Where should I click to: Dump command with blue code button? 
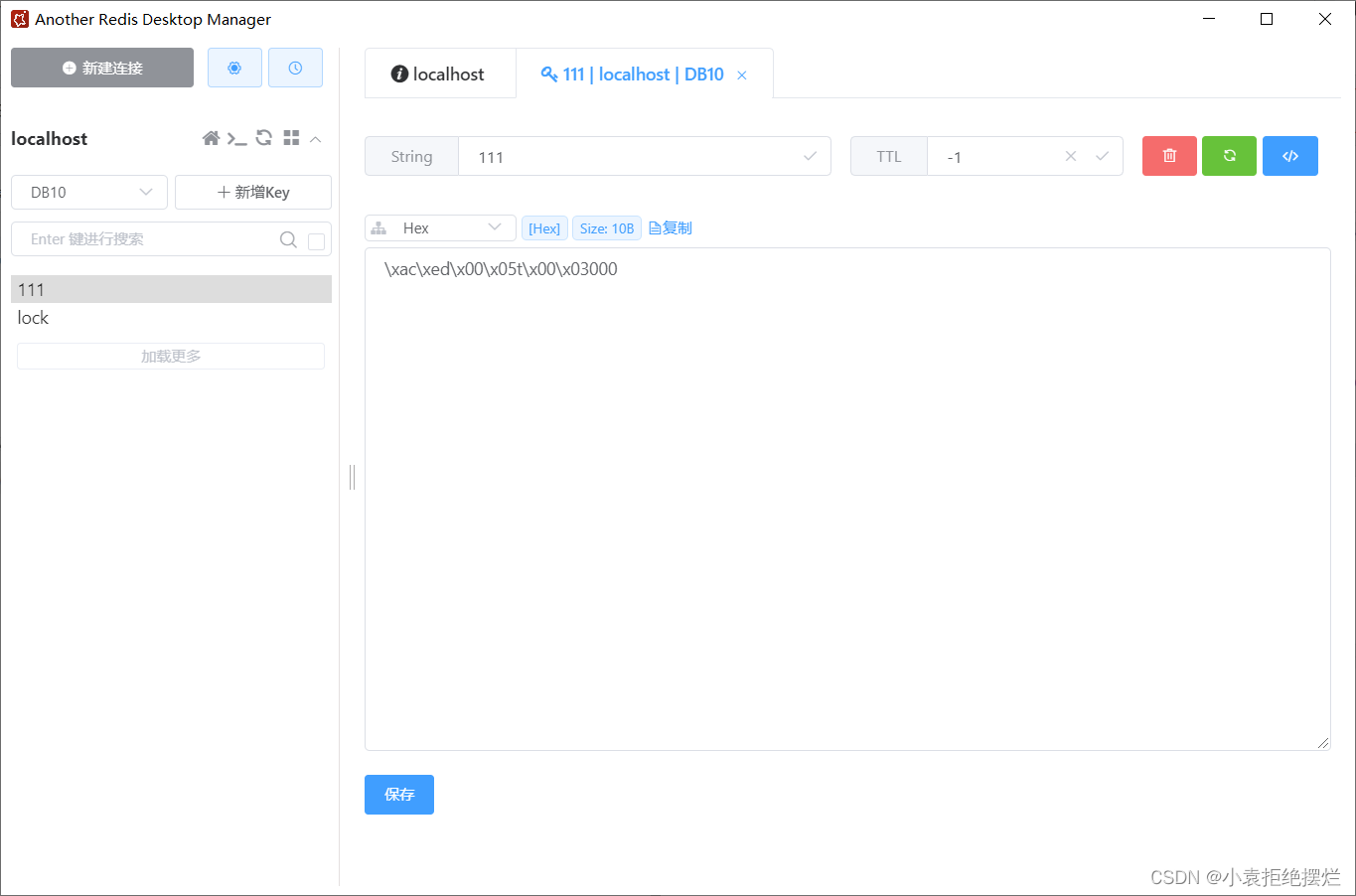coord(1289,156)
